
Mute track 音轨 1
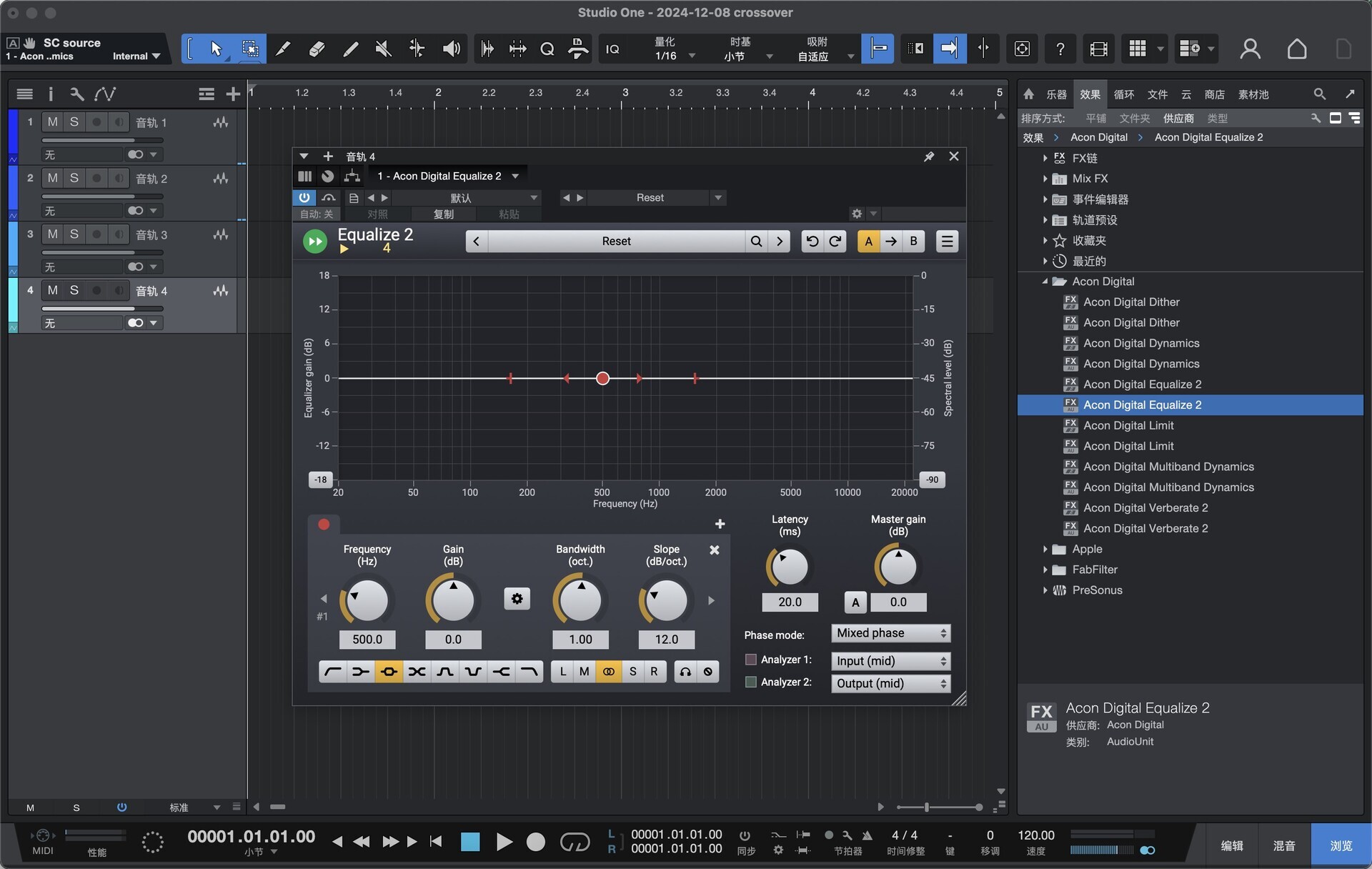53,122
